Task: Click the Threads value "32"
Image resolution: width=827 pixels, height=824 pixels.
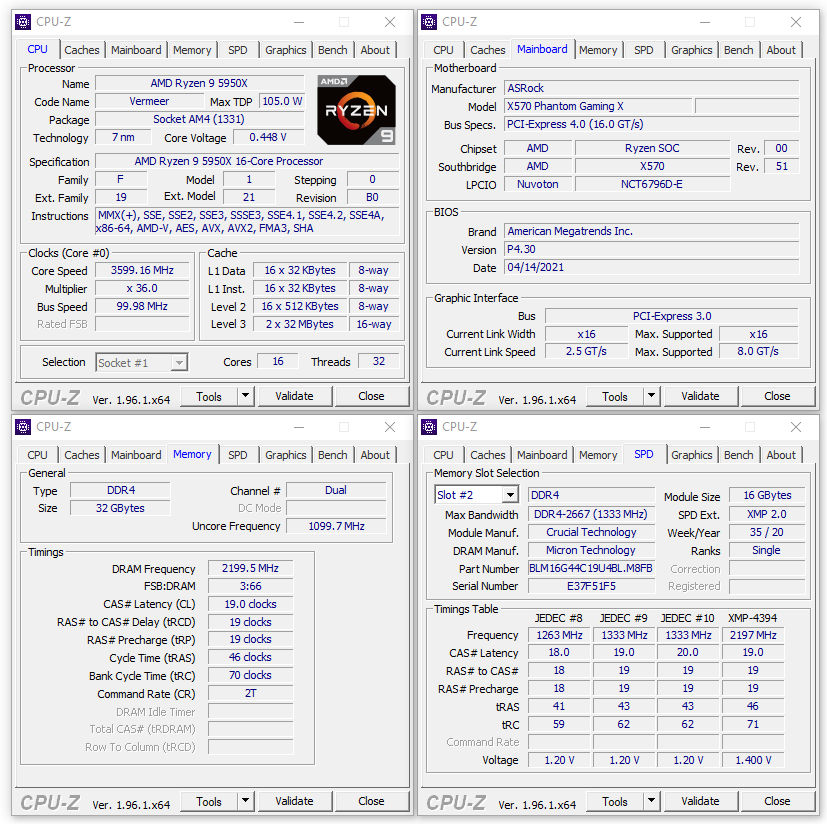Action: click(x=379, y=361)
